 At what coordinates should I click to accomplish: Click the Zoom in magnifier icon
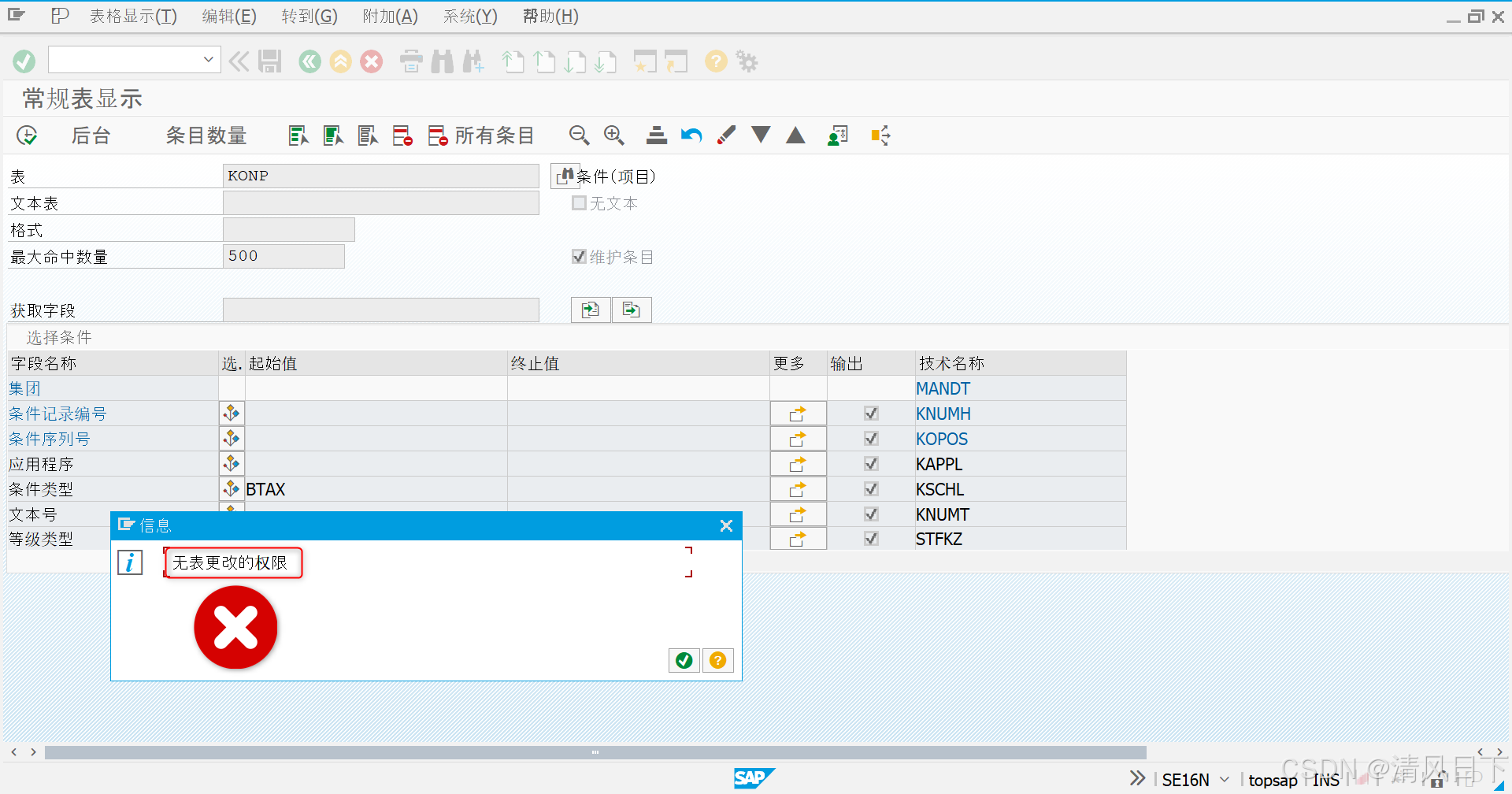[614, 135]
